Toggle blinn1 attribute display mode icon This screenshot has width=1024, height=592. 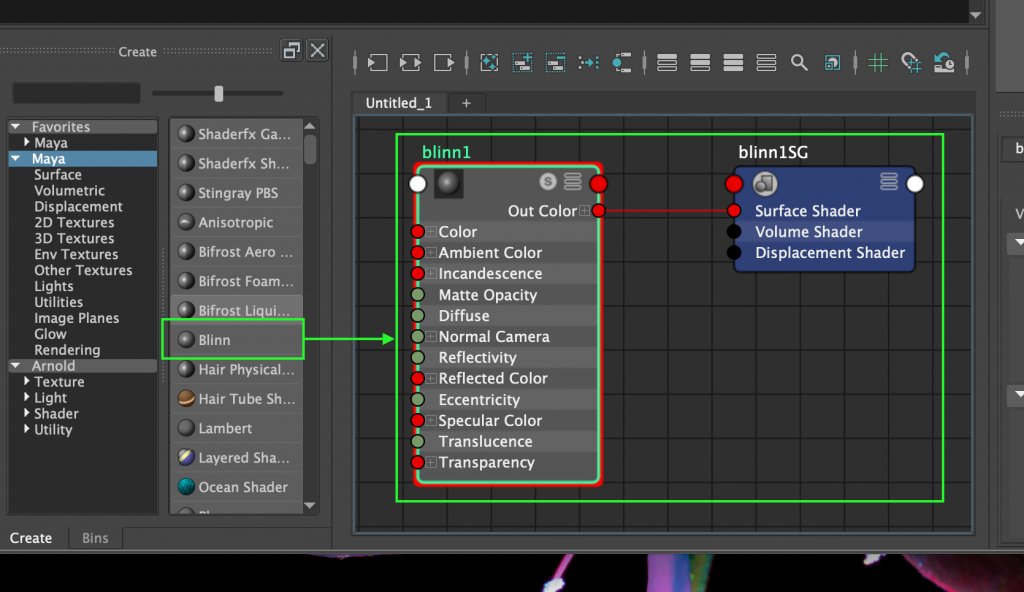572,183
